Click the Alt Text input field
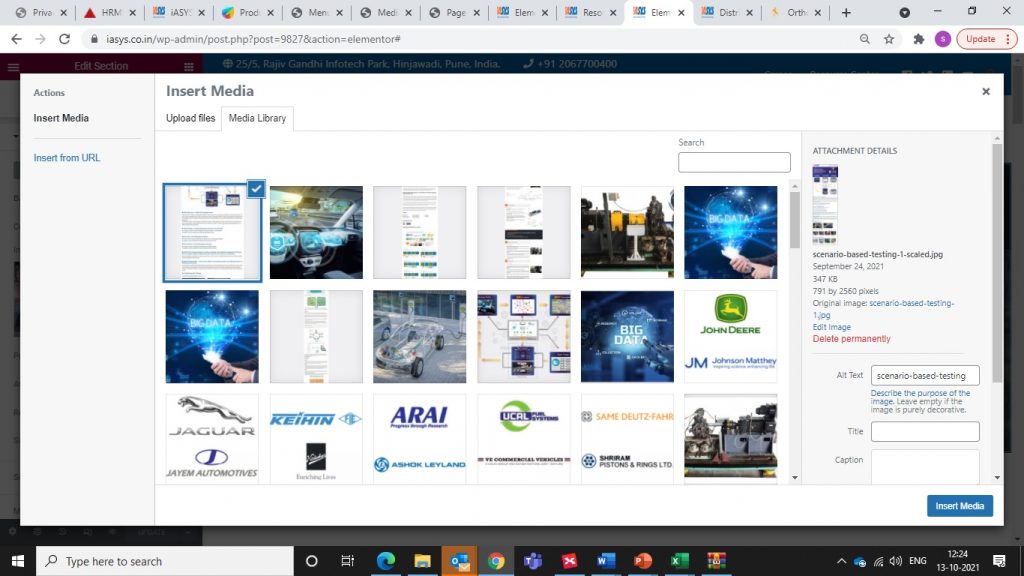This screenshot has height=576, width=1024. pos(925,376)
